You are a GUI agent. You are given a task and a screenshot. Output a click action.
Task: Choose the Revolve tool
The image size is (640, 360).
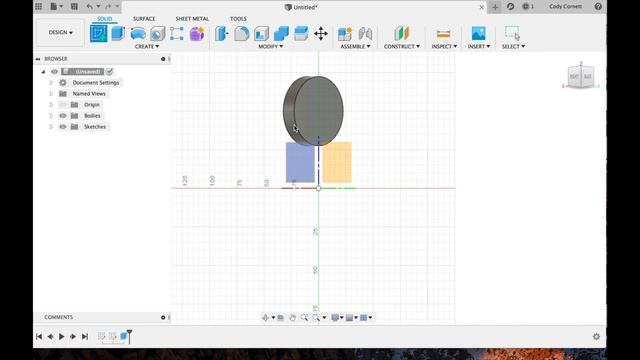point(138,34)
